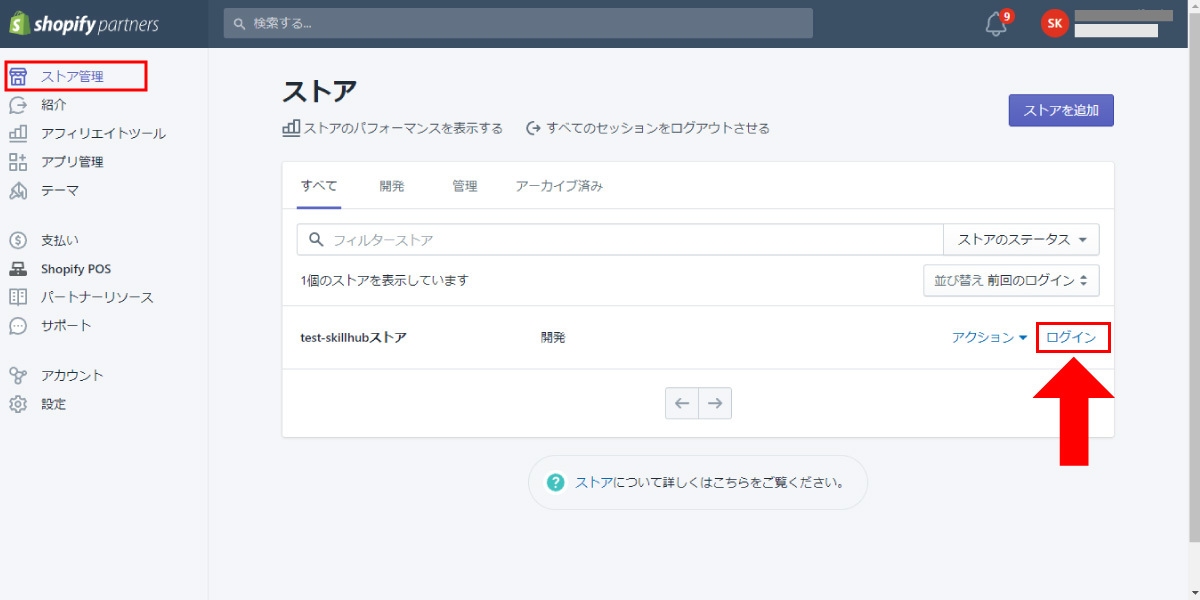The height and width of the screenshot is (600, 1200).
Task: Open サポート in the sidebar
Action: click(x=66, y=326)
